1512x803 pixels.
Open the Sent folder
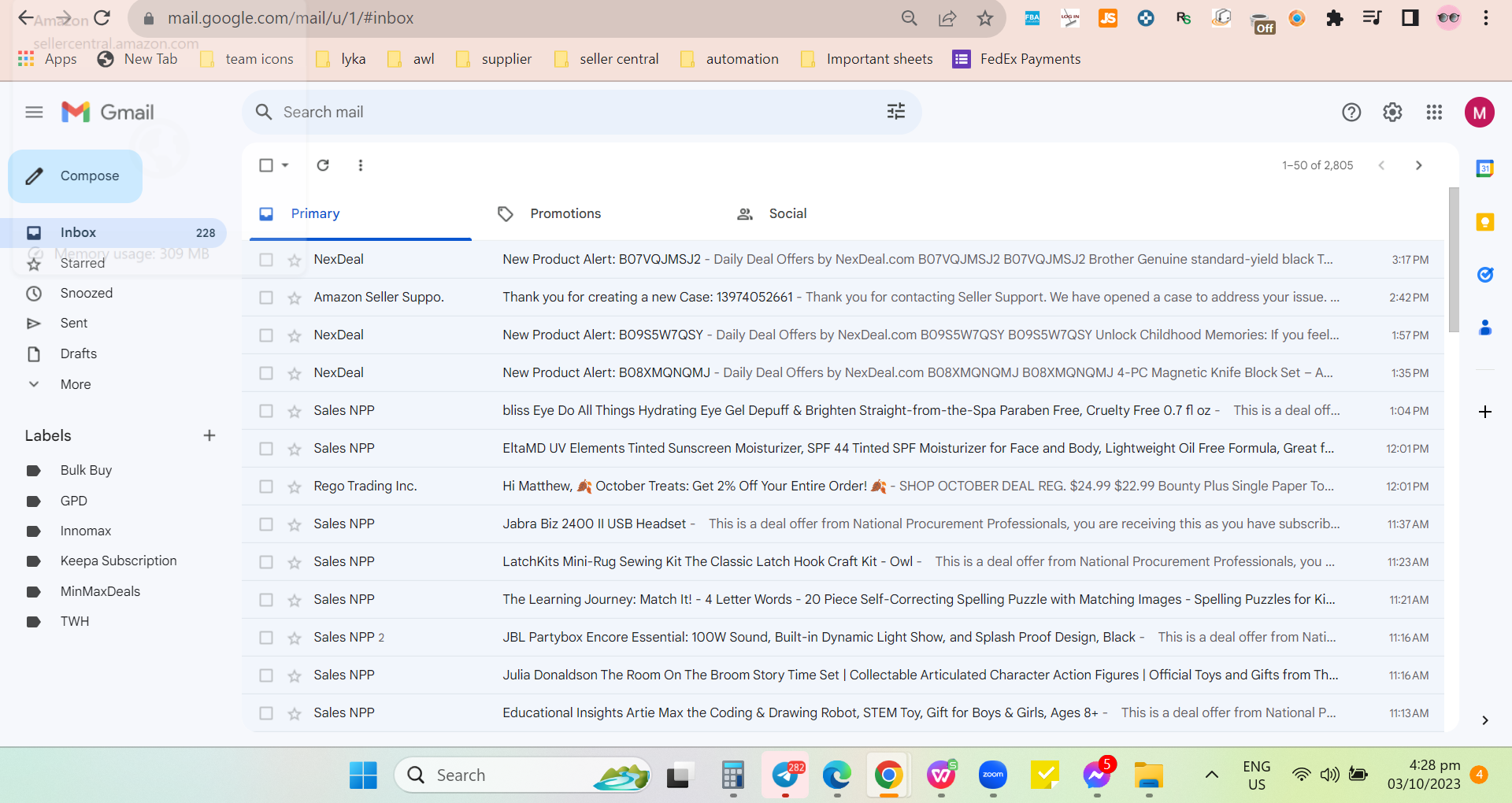pyautogui.click(x=74, y=323)
